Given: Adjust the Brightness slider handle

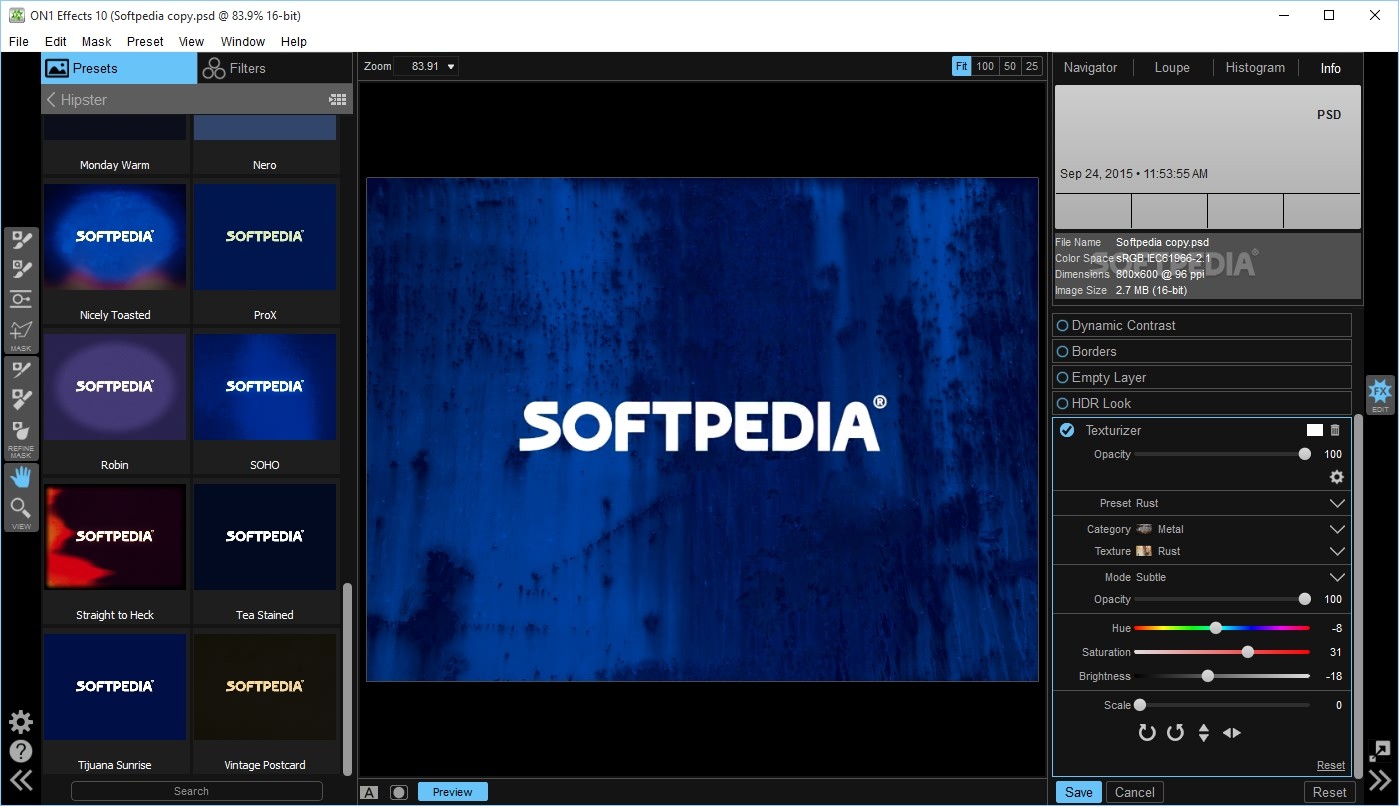Looking at the screenshot, I should [1208, 676].
